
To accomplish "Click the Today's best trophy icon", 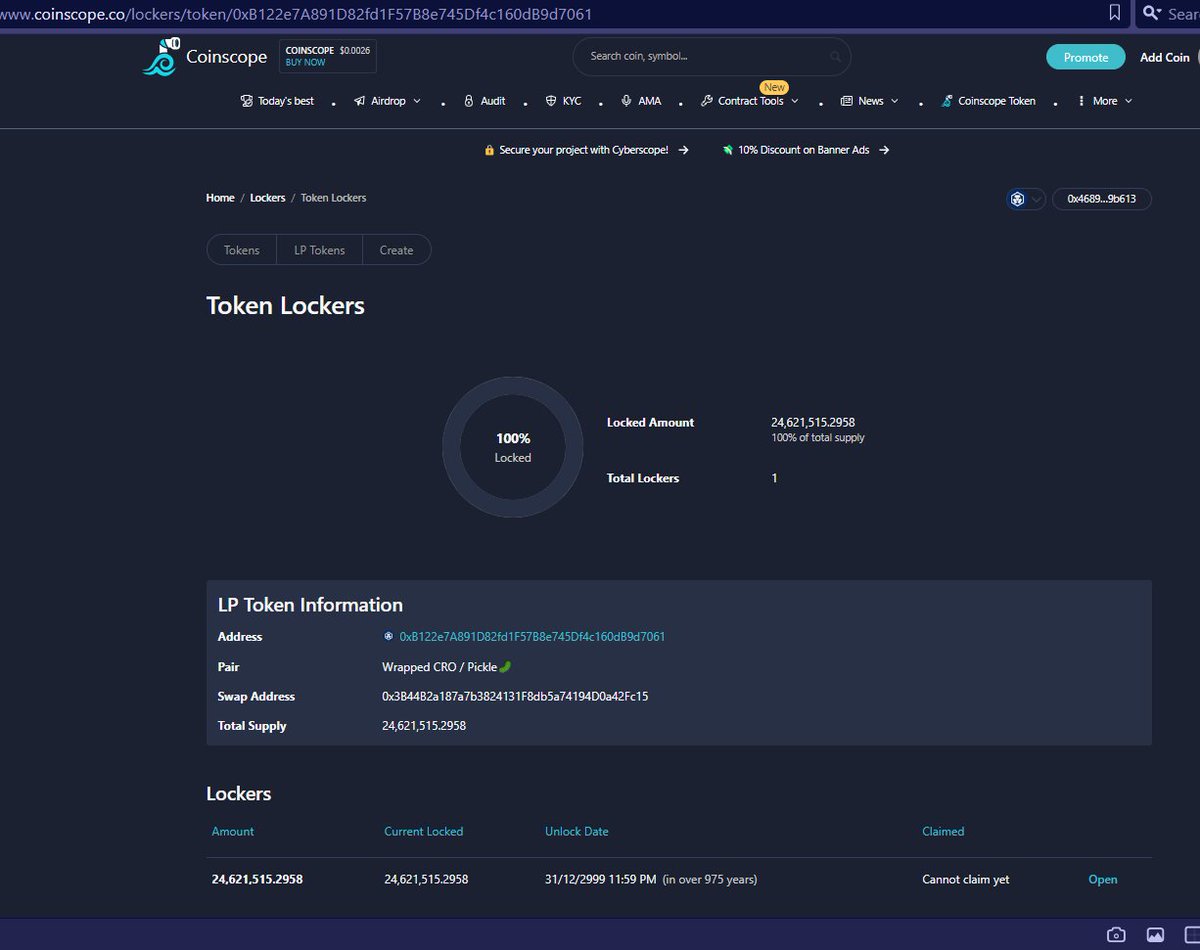I will [247, 101].
